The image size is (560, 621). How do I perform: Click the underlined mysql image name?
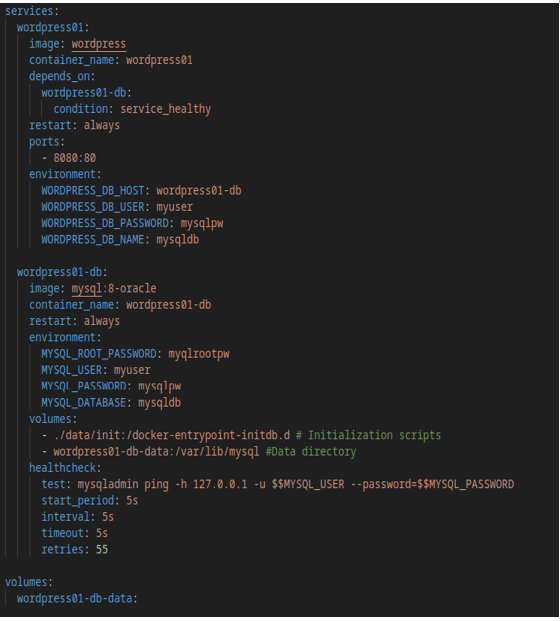tap(86, 289)
